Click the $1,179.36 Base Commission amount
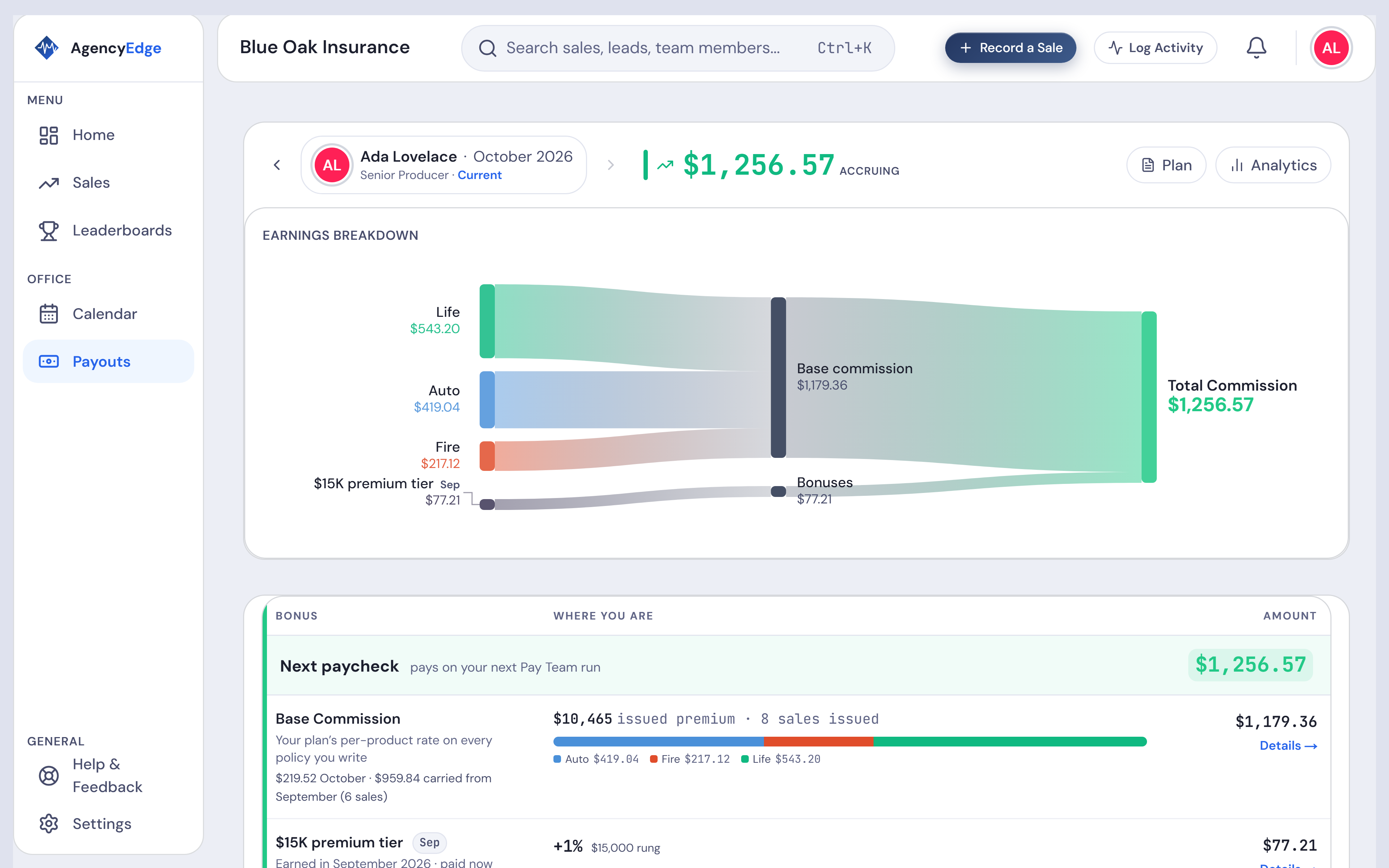 tap(1276, 722)
